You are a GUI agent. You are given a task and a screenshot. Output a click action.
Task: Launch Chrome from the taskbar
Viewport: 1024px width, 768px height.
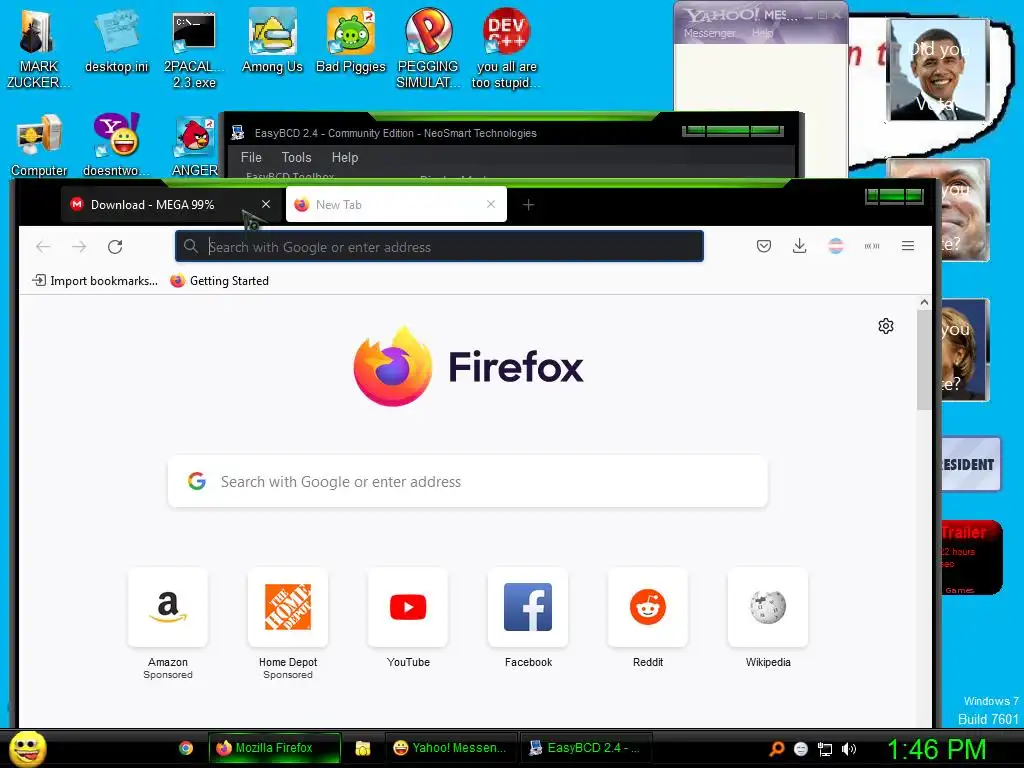click(x=186, y=748)
